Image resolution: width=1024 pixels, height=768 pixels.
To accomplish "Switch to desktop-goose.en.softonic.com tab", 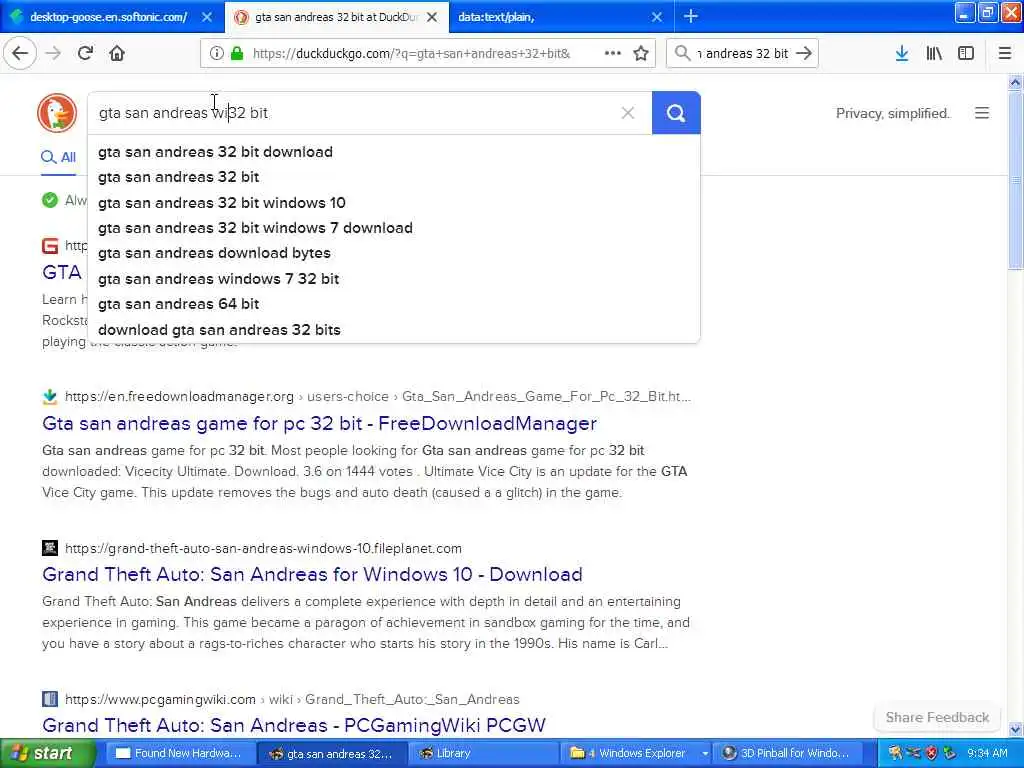I will point(108,17).
